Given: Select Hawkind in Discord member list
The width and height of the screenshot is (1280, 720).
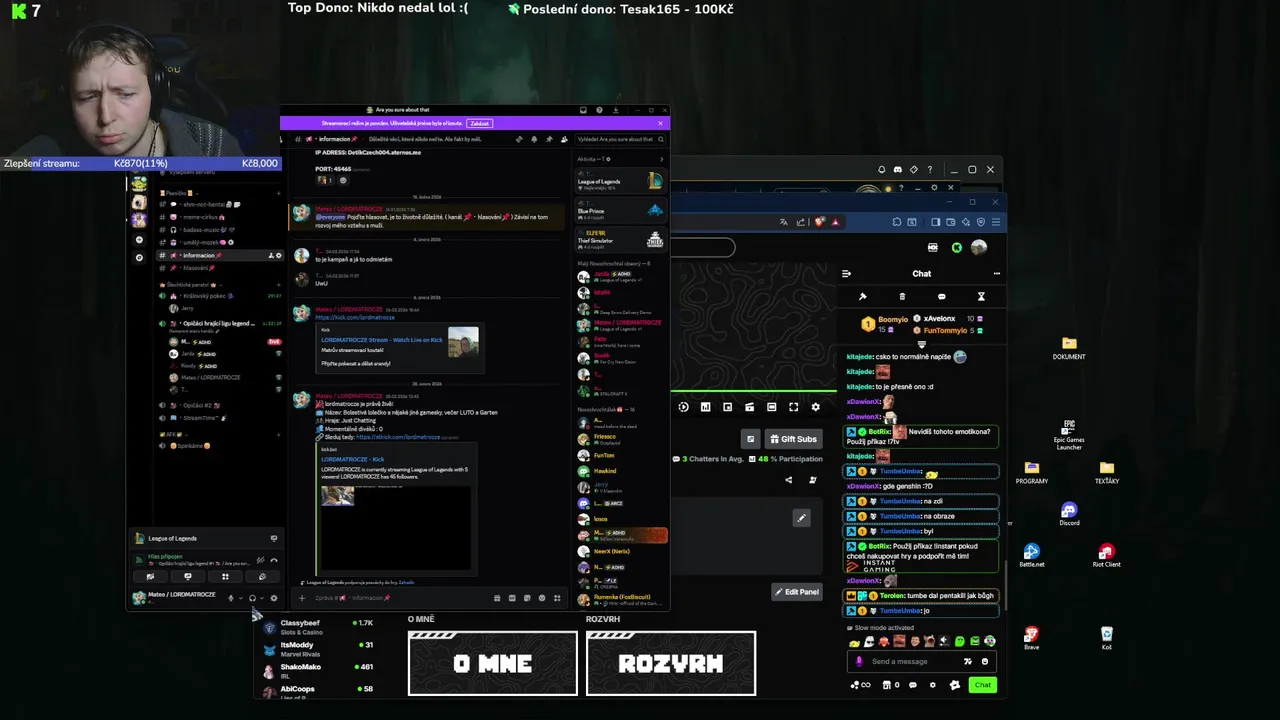Looking at the screenshot, I should coord(621,471).
